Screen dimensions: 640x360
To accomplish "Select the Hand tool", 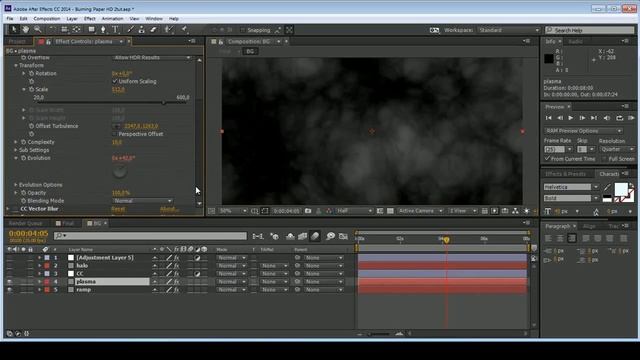I will coord(26,29).
